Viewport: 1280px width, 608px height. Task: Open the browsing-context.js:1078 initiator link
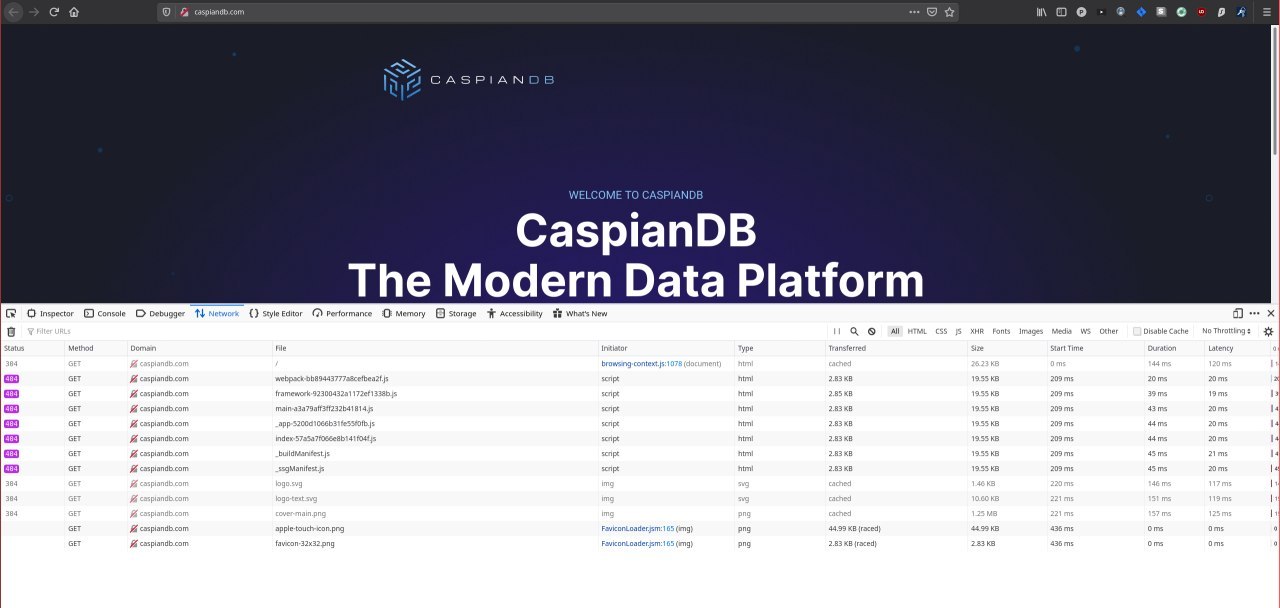[641, 364]
